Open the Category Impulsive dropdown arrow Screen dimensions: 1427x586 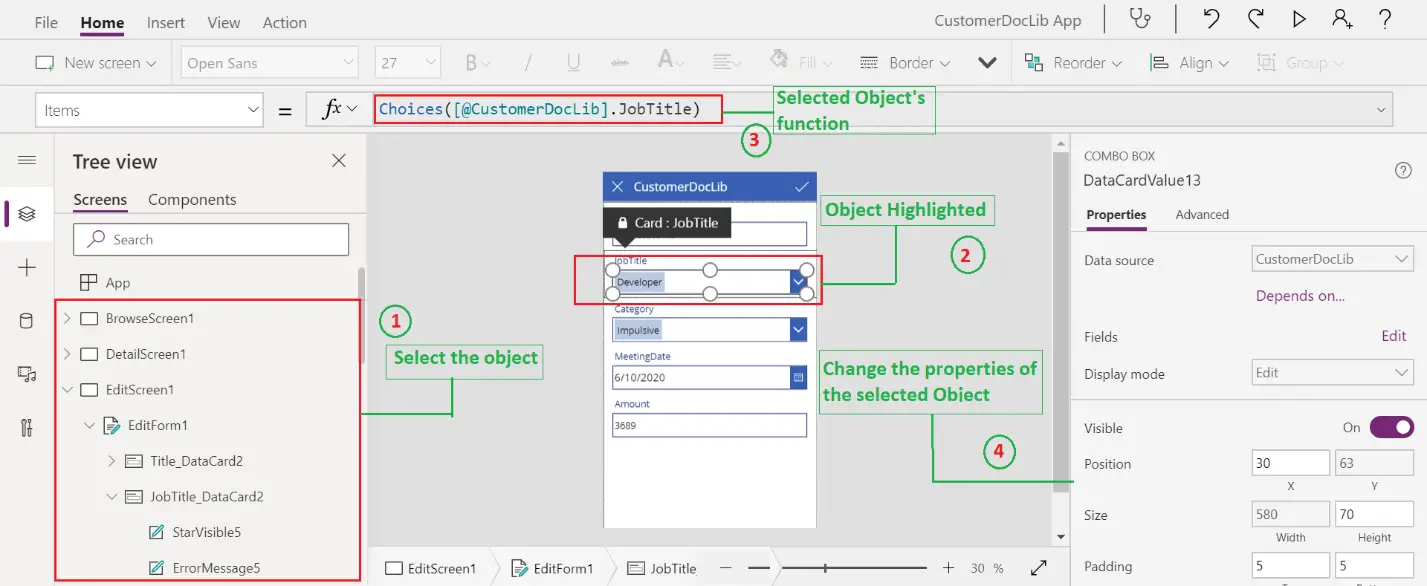tap(798, 330)
